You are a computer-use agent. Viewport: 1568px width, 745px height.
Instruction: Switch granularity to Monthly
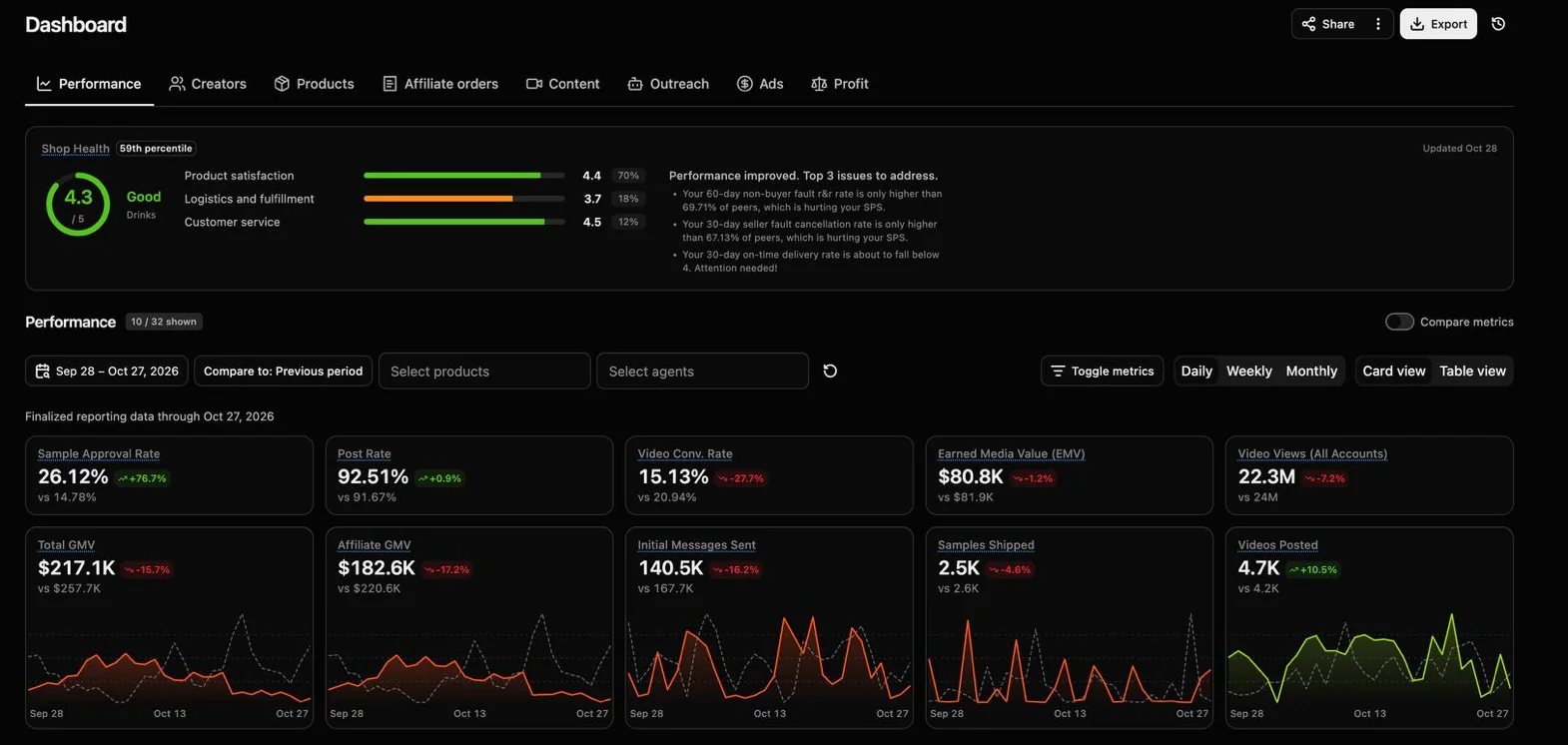pos(1311,372)
